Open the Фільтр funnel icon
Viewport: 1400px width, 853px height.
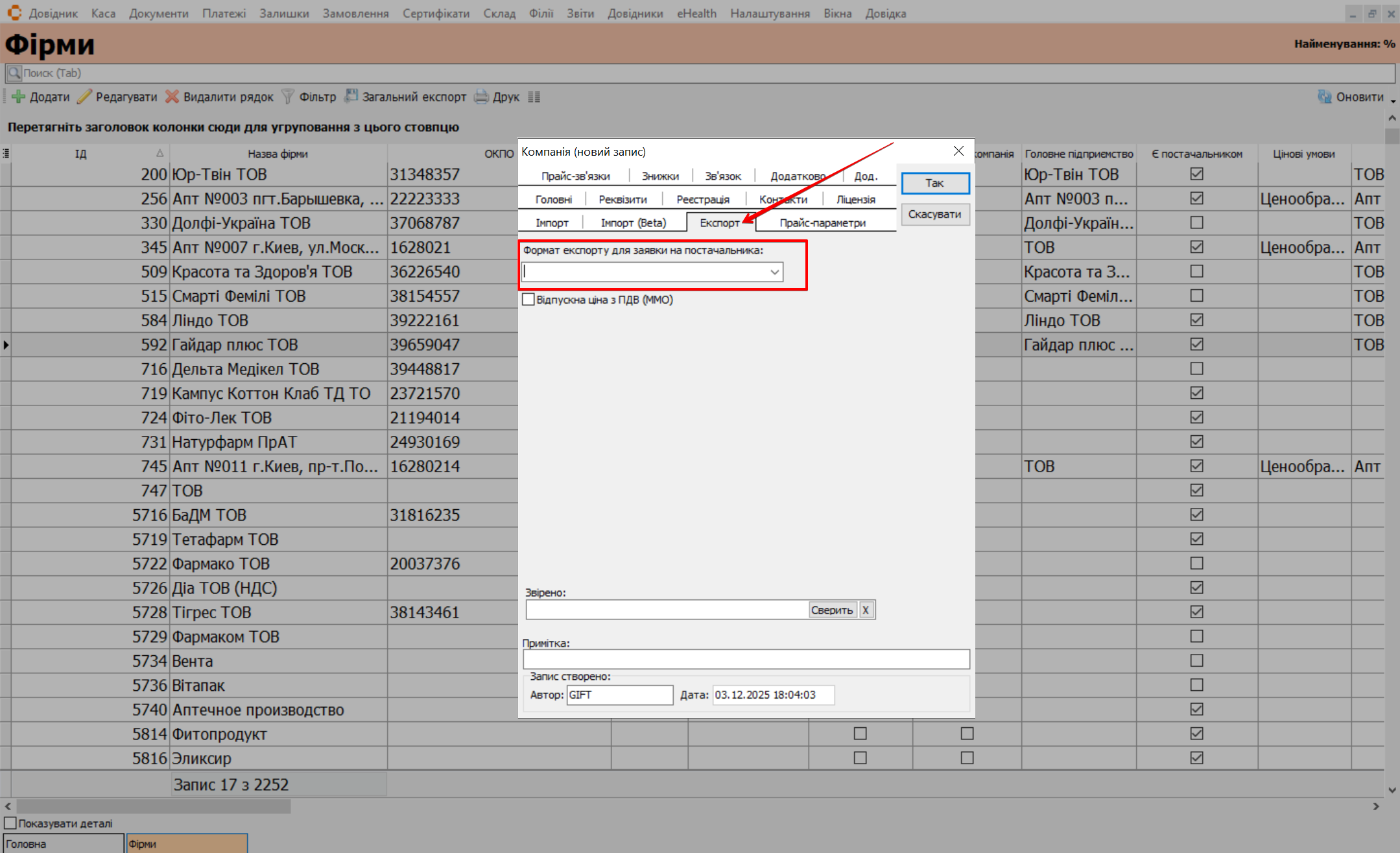[288, 97]
